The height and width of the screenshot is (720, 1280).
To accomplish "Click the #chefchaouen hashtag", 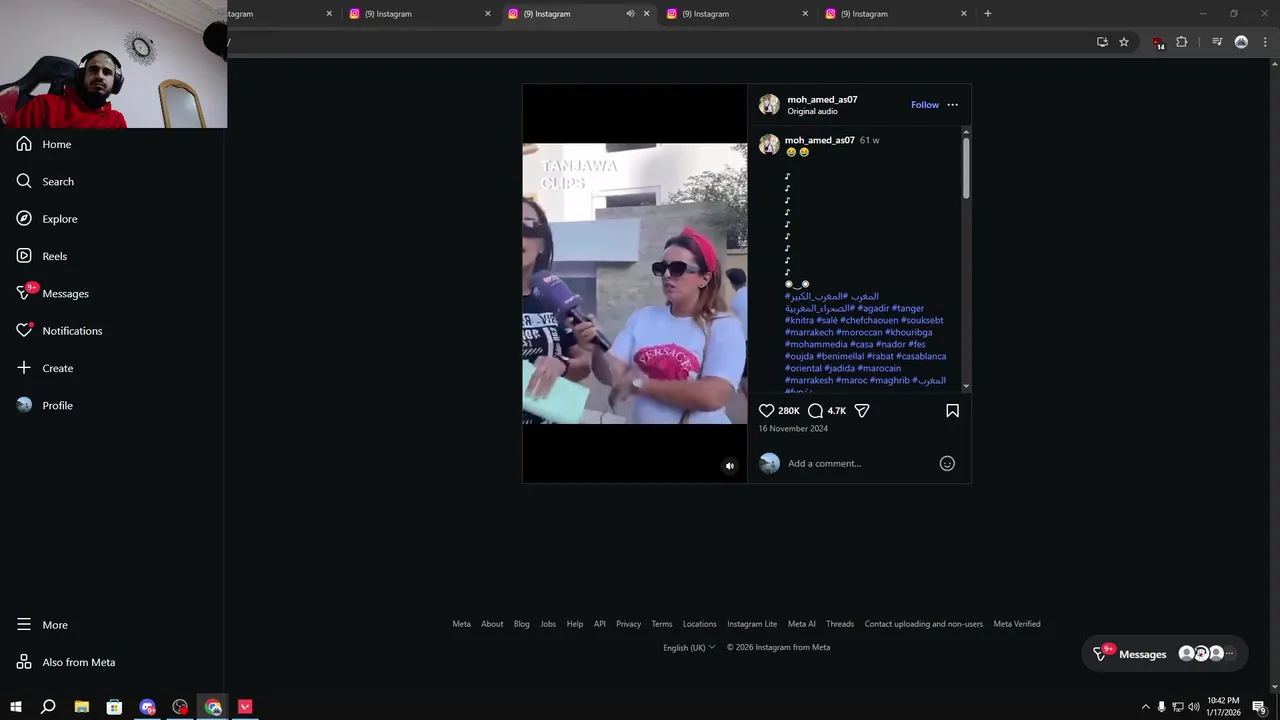I will tap(869, 320).
